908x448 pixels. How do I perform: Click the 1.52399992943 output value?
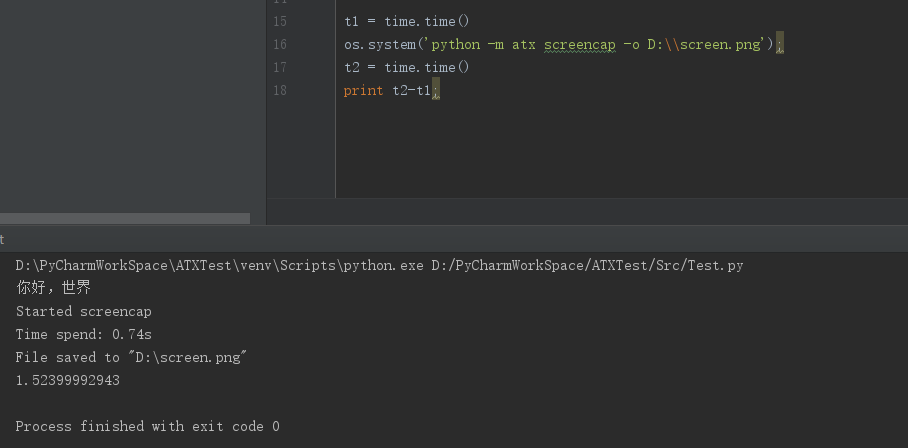68,380
